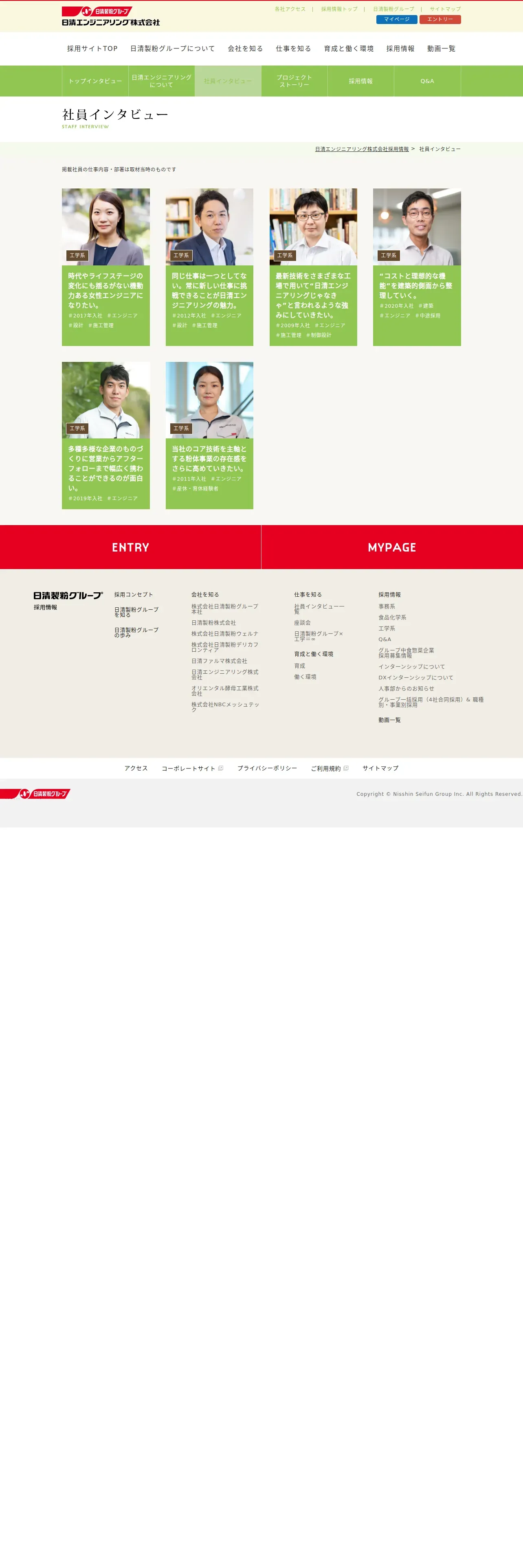
Task: Switch to the トップインタビュー tab
Action: click(x=95, y=81)
